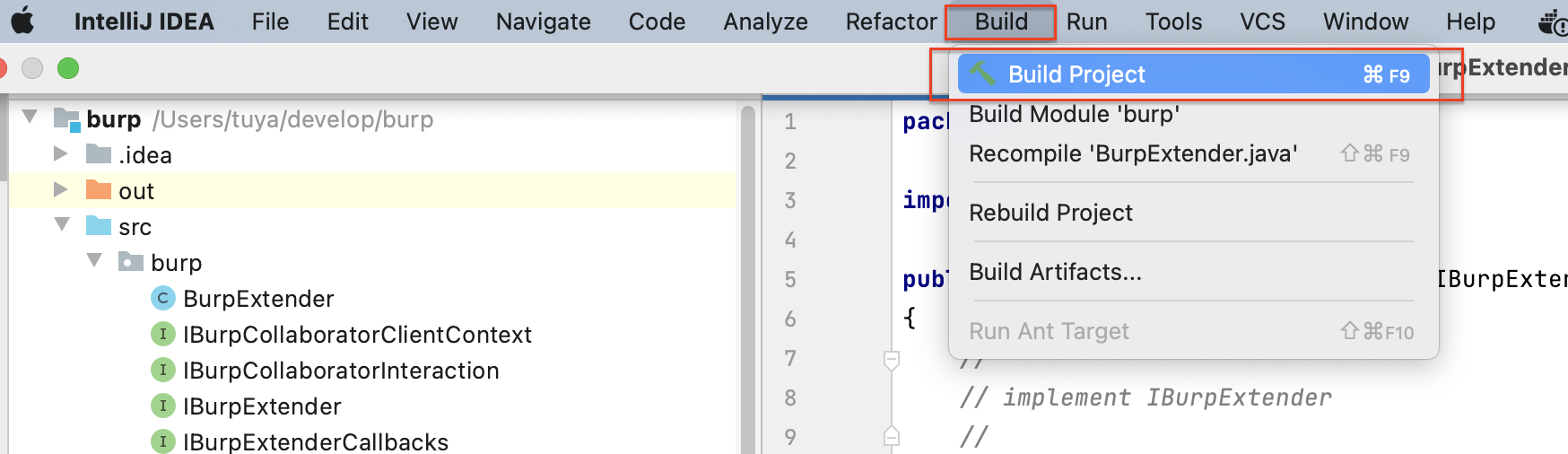Click the burp project module icon
This screenshot has height=454, width=1568.
tap(66, 119)
